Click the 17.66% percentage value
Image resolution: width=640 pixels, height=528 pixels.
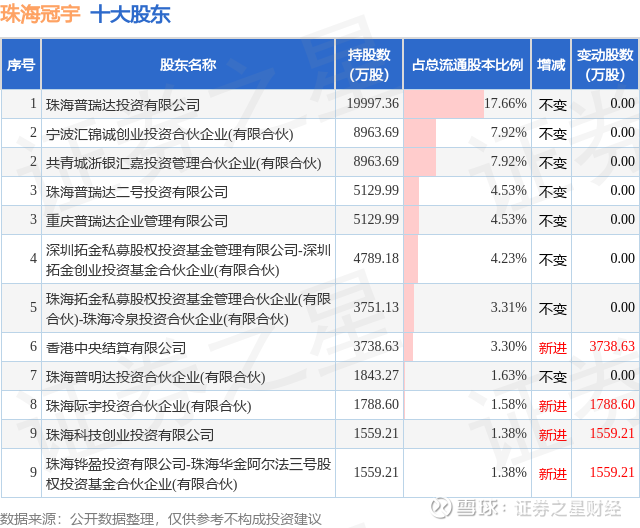point(505,103)
